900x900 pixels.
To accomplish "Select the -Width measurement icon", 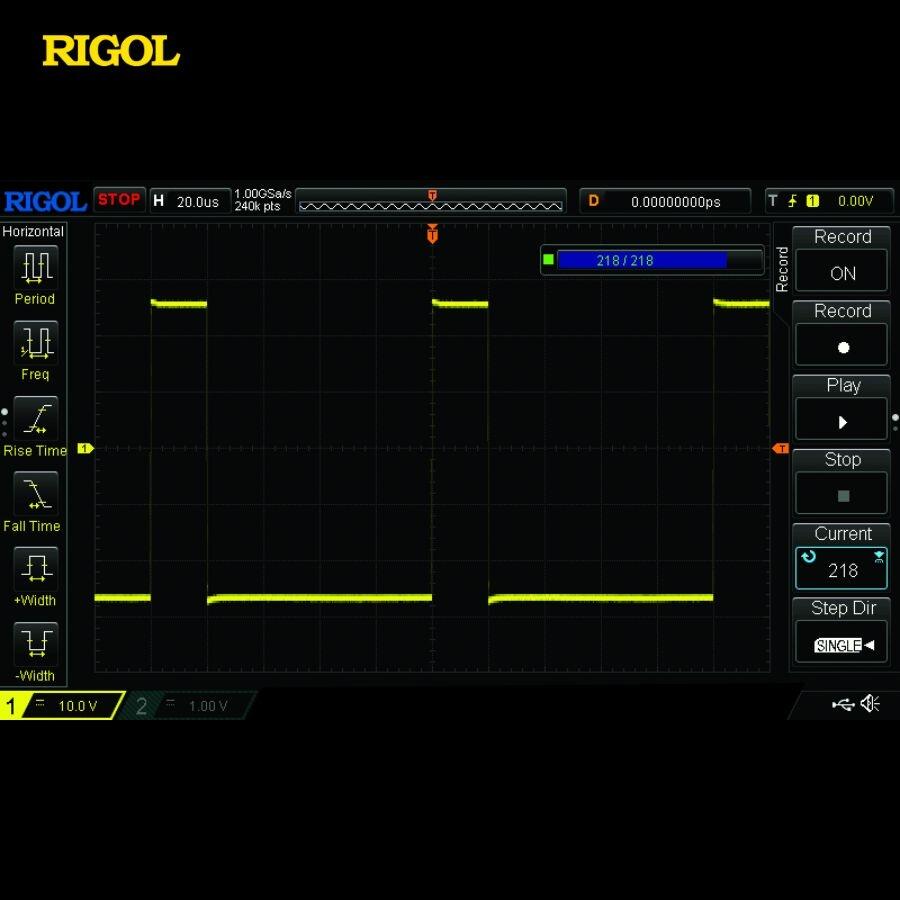I will [36, 644].
